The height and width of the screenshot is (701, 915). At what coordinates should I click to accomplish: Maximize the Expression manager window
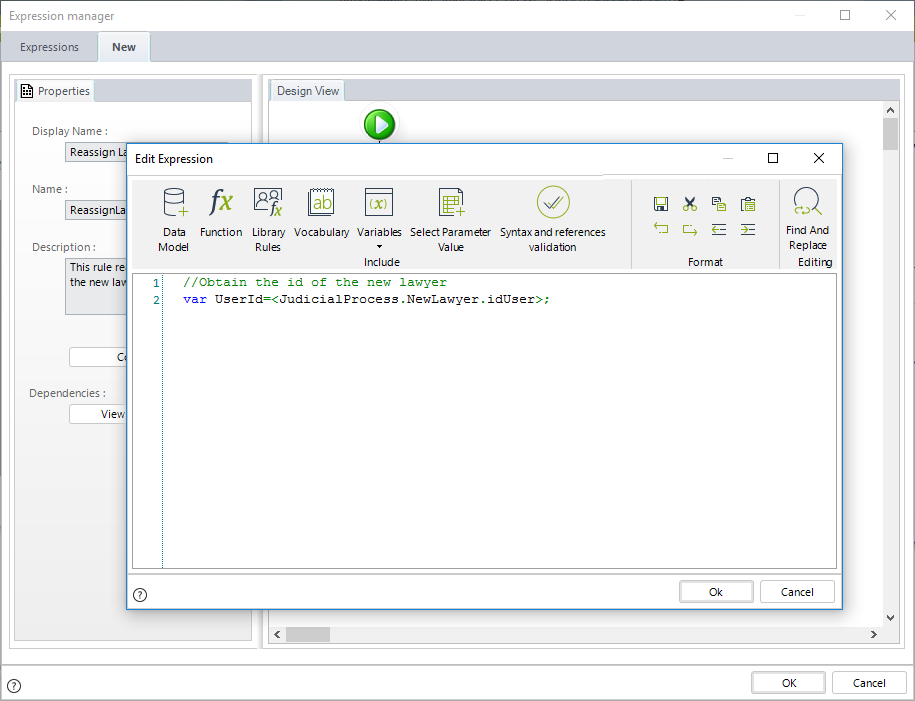pos(844,15)
